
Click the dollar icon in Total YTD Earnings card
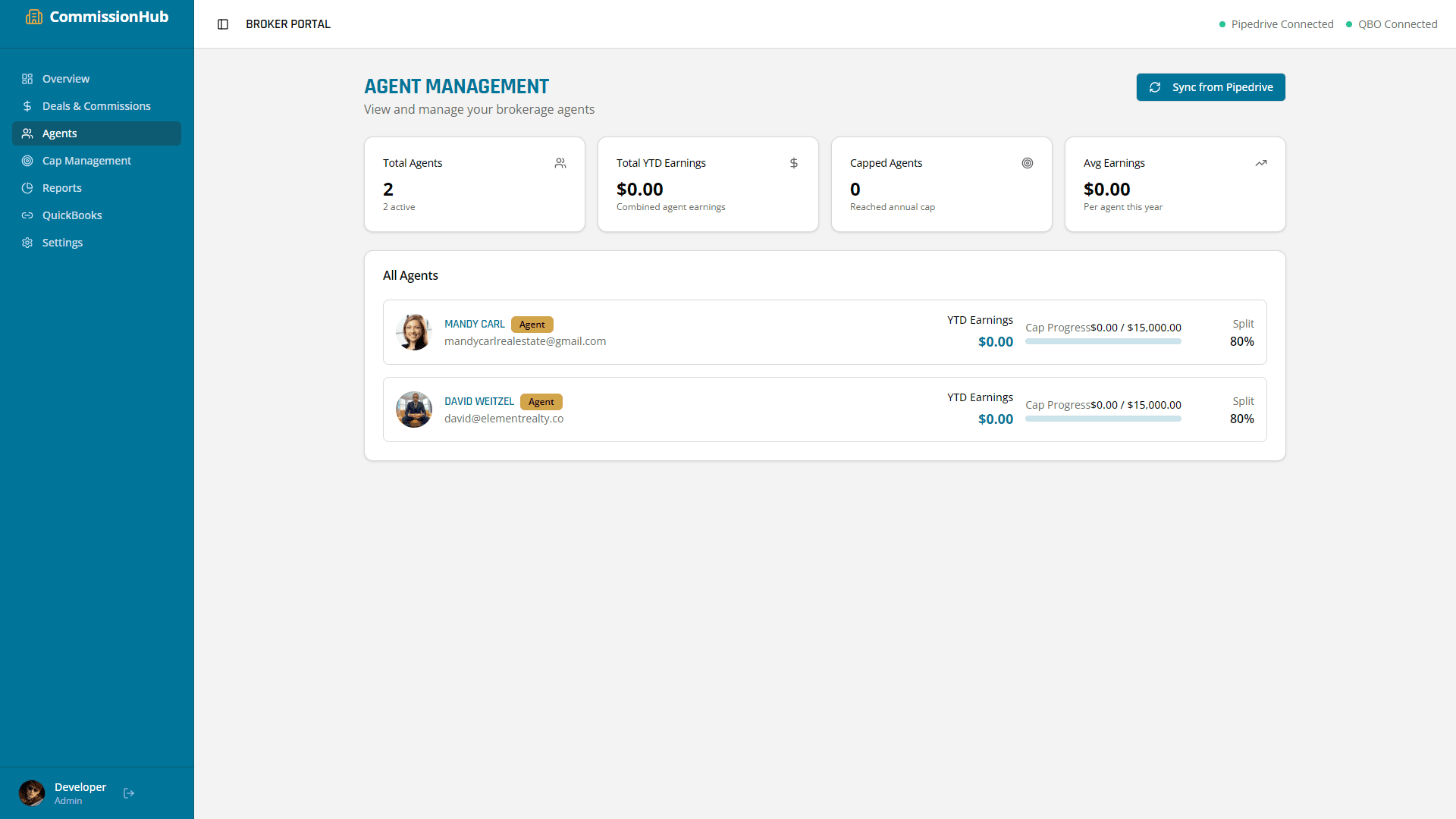pyautogui.click(x=794, y=163)
